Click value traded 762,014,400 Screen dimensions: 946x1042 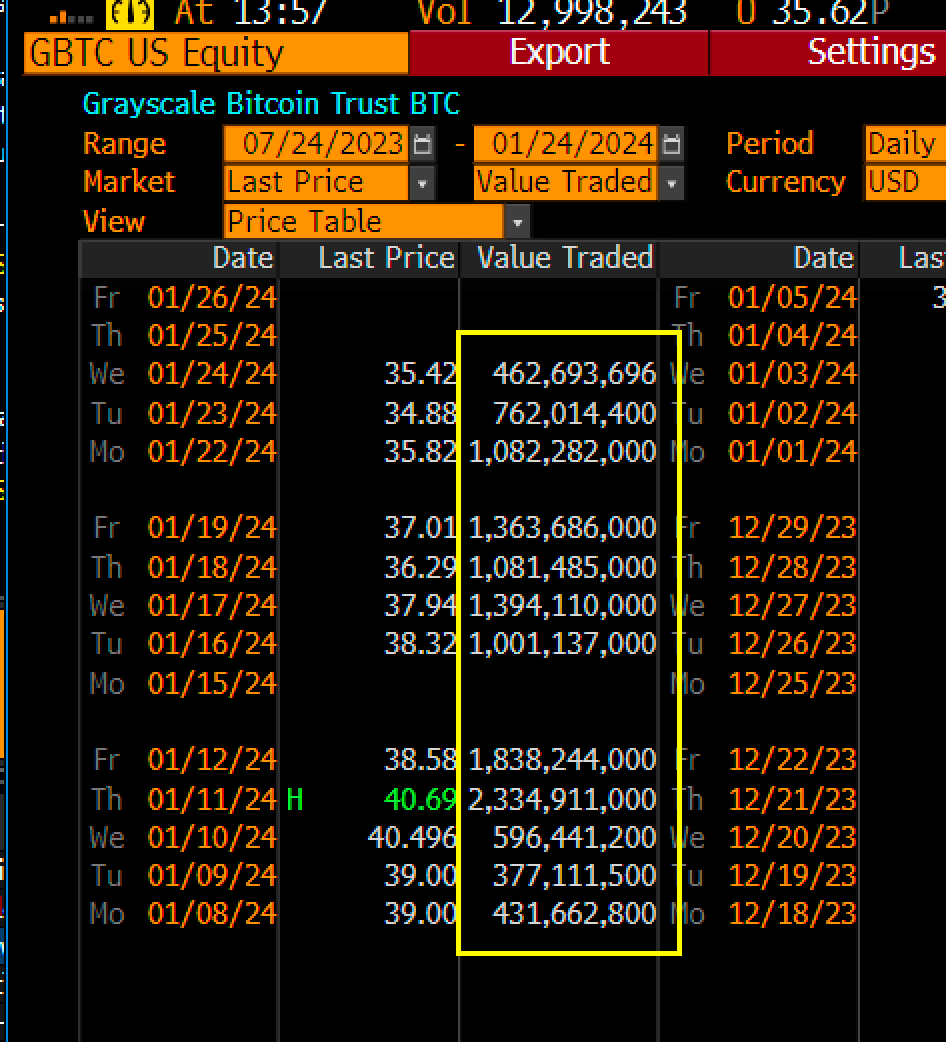coord(574,413)
